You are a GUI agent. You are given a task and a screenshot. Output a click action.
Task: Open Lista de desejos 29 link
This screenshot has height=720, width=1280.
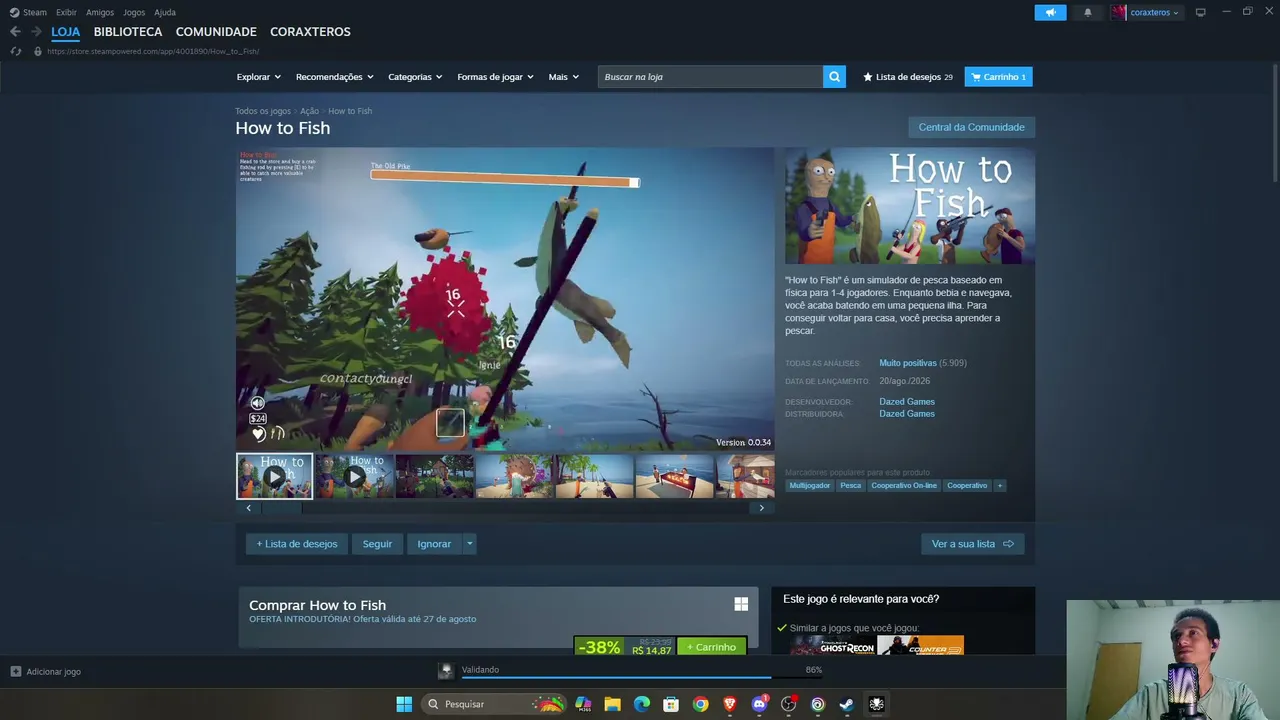[908, 77]
